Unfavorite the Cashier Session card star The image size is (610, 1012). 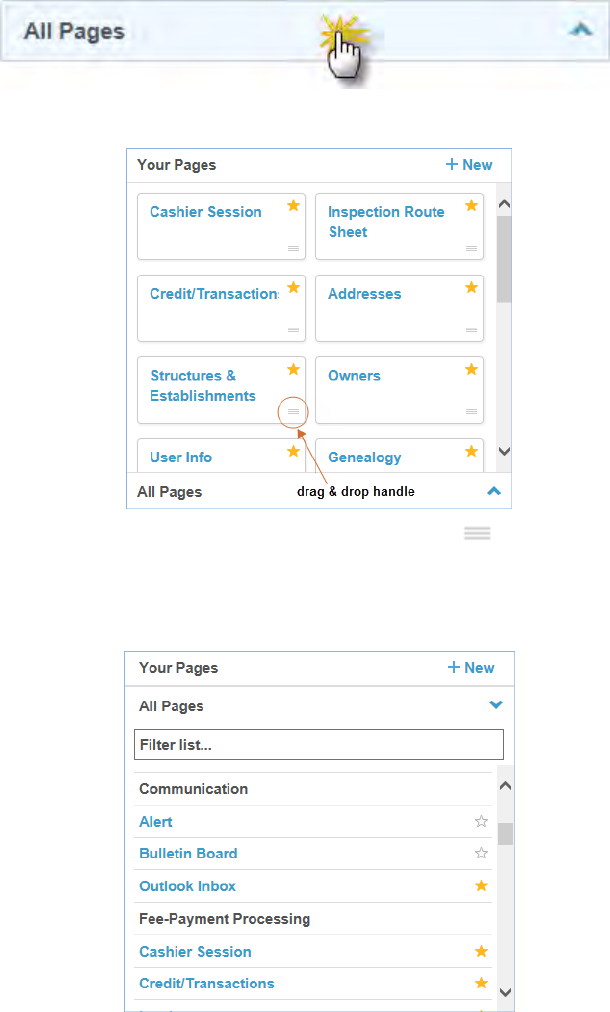pos(293,206)
